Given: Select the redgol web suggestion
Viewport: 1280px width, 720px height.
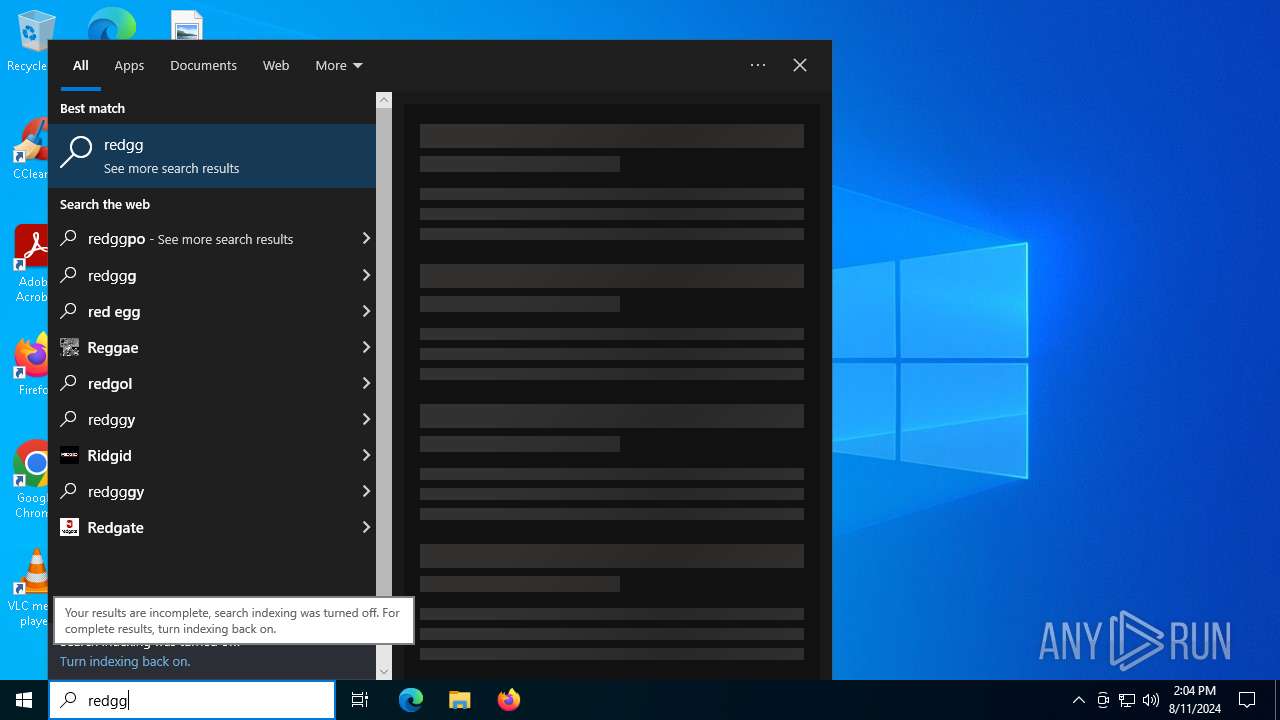Looking at the screenshot, I should (204, 383).
